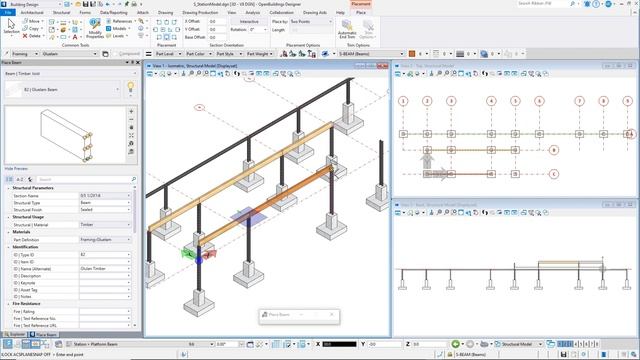Click the Z coordinate field in status toolbar
Screen dimensions: 640x360
429,344
